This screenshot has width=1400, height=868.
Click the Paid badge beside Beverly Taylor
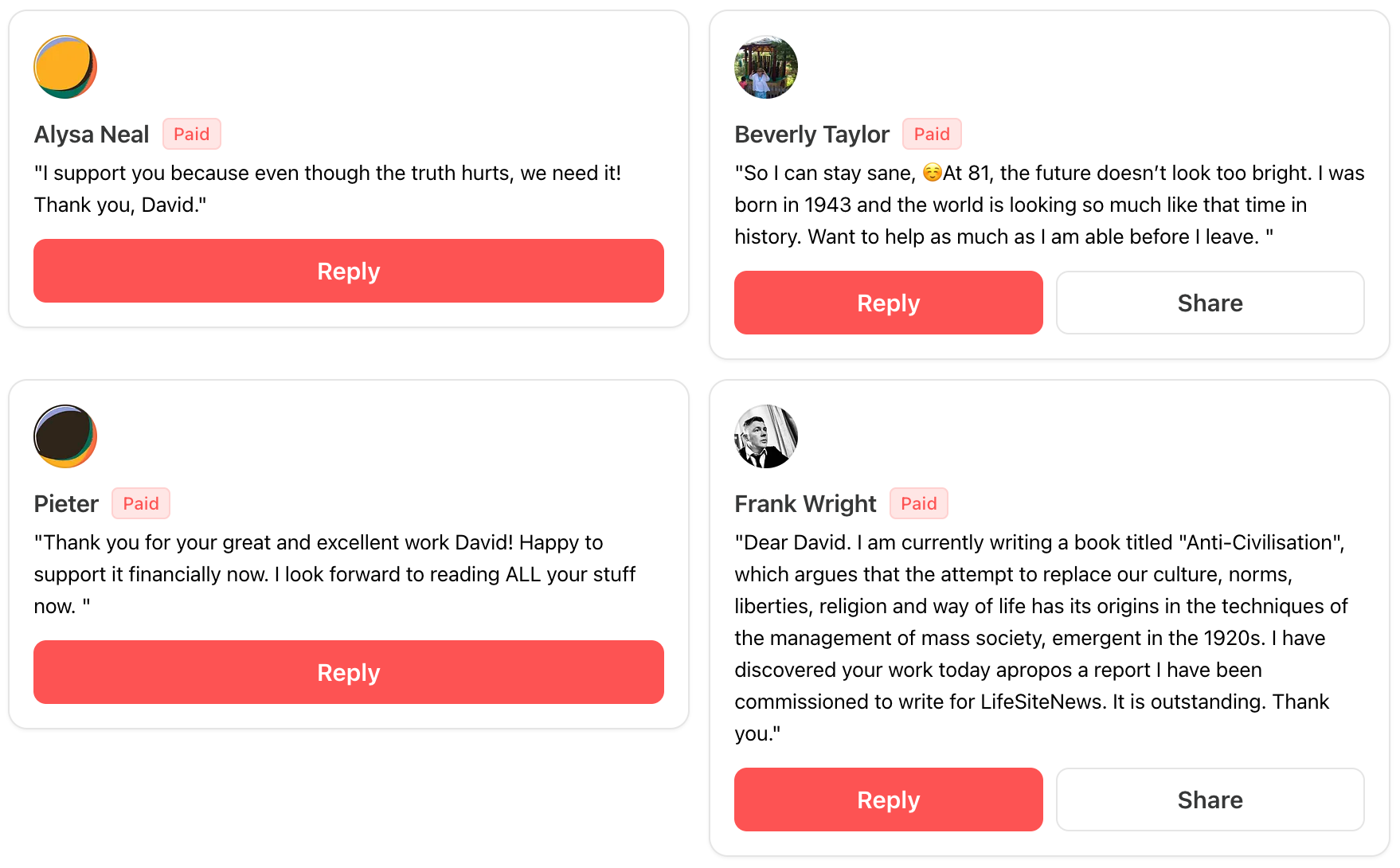[x=932, y=134]
